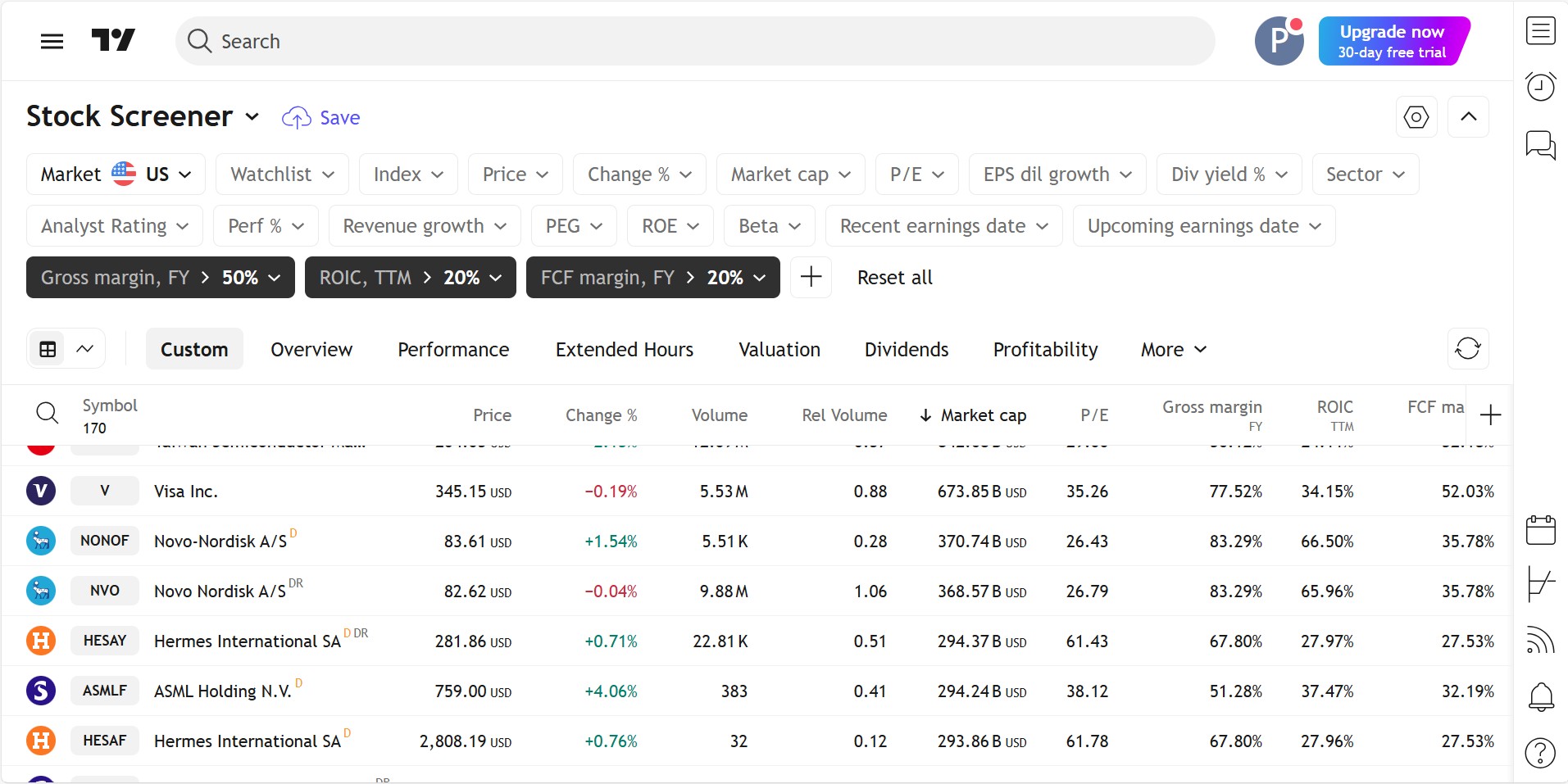The height and width of the screenshot is (784, 1568).
Task: Click Visa price 345.15 USD cell
Action: click(473, 492)
